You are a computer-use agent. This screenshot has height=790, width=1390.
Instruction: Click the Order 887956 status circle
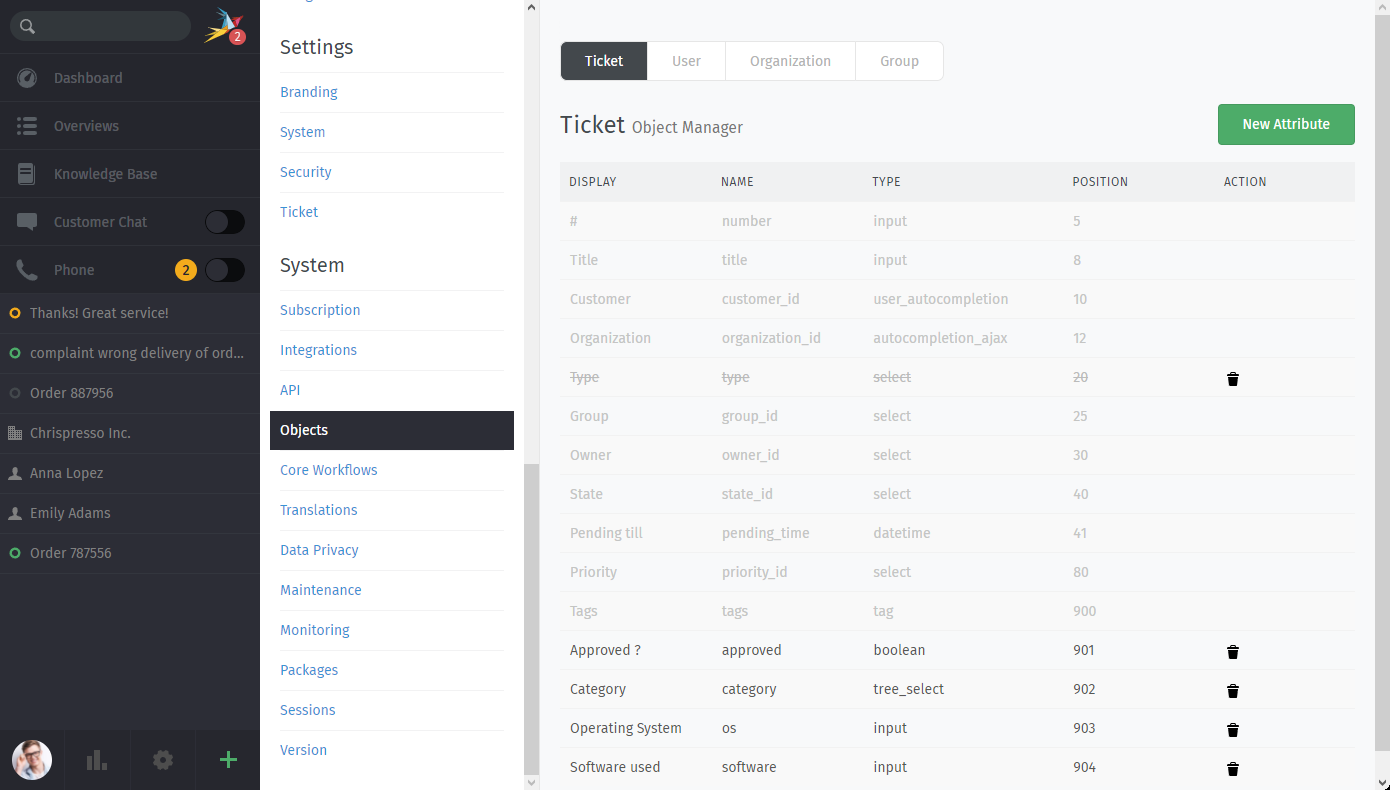pyautogui.click(x=15, y=393)
